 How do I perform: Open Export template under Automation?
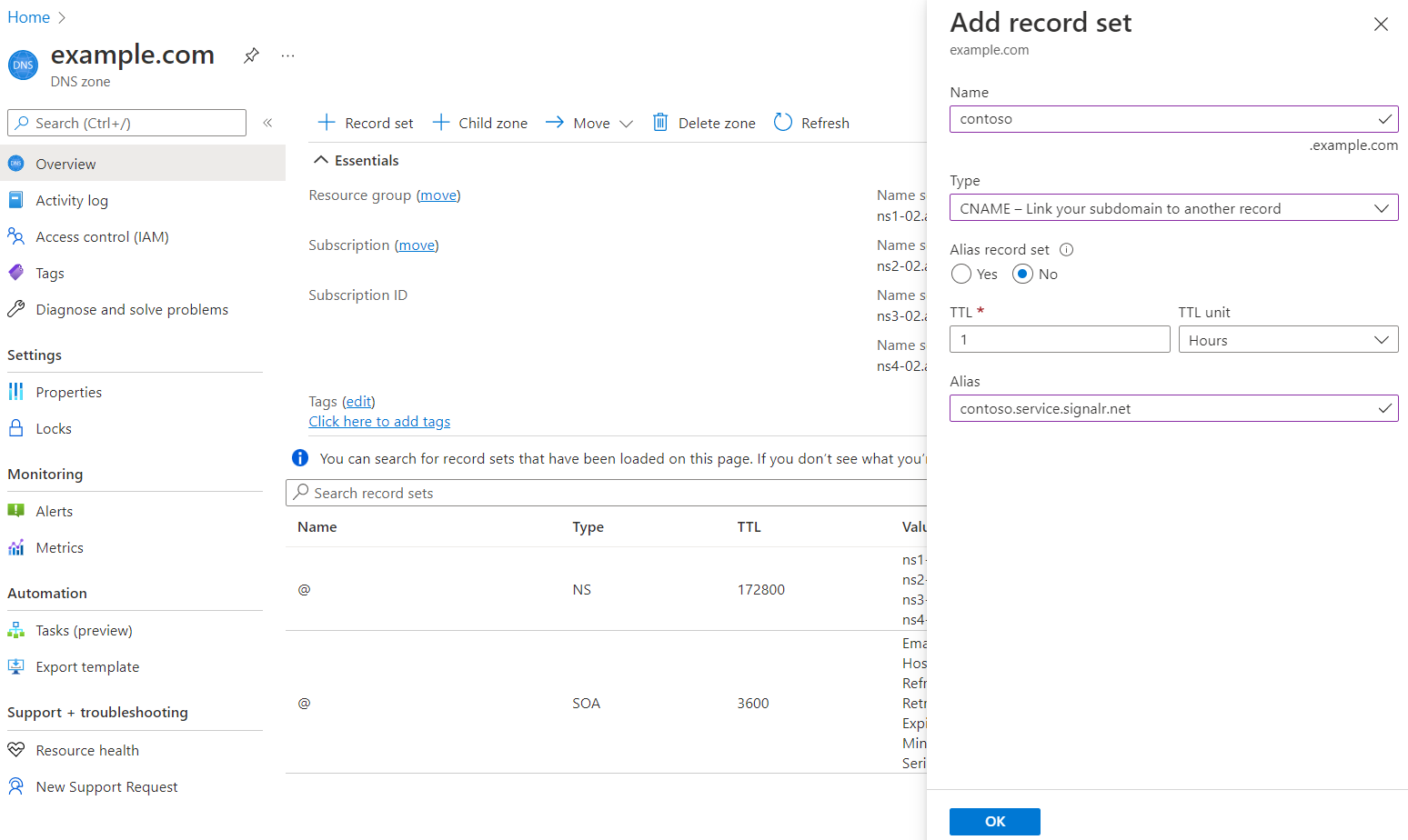(86, 666)
